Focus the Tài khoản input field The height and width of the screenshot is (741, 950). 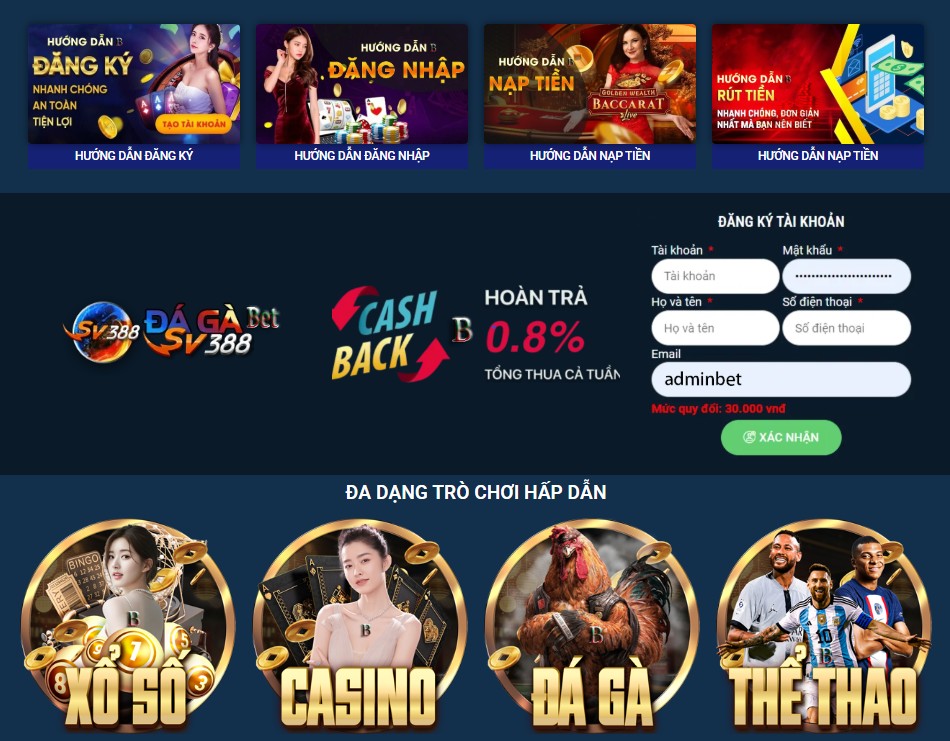coord(715,276)
